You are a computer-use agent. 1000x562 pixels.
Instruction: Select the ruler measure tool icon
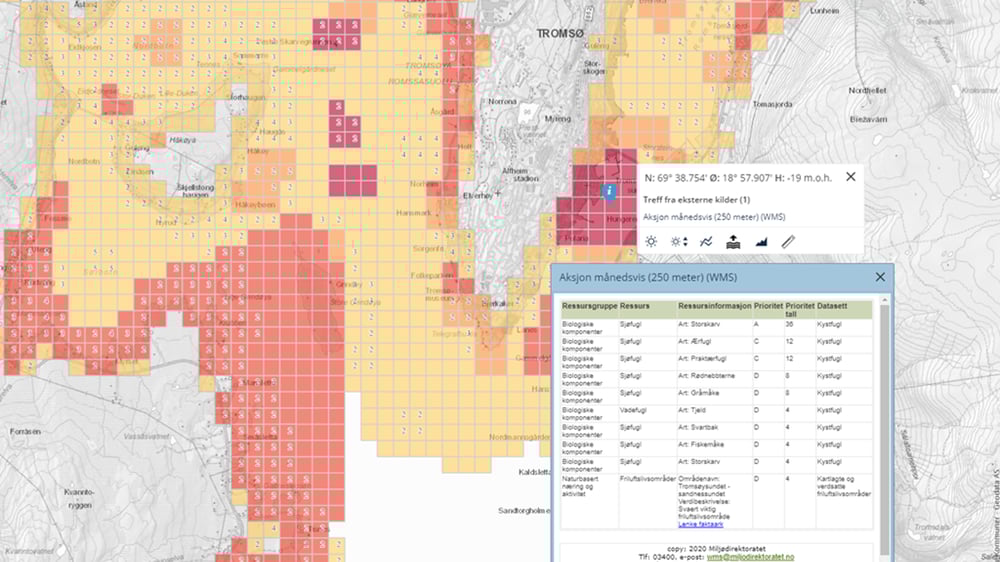tap(788, 241)
